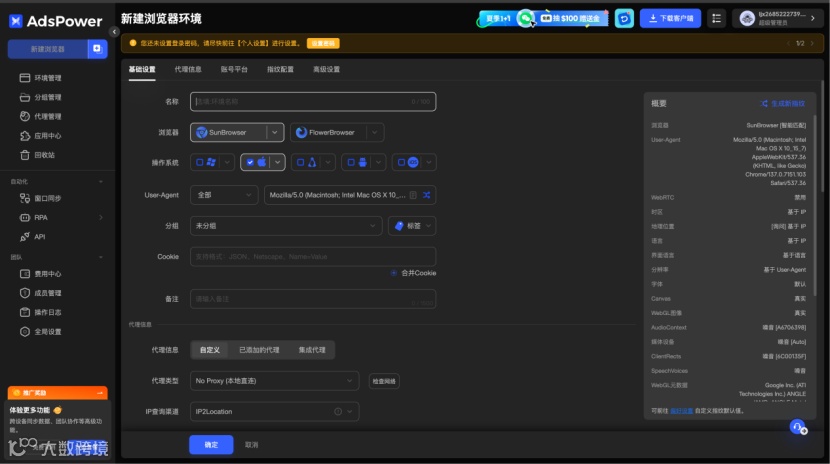The image size is (830, 464).
Task: Open the macOS version dropdown arrow
Action: pyautogui.click(x=277, y=162)
